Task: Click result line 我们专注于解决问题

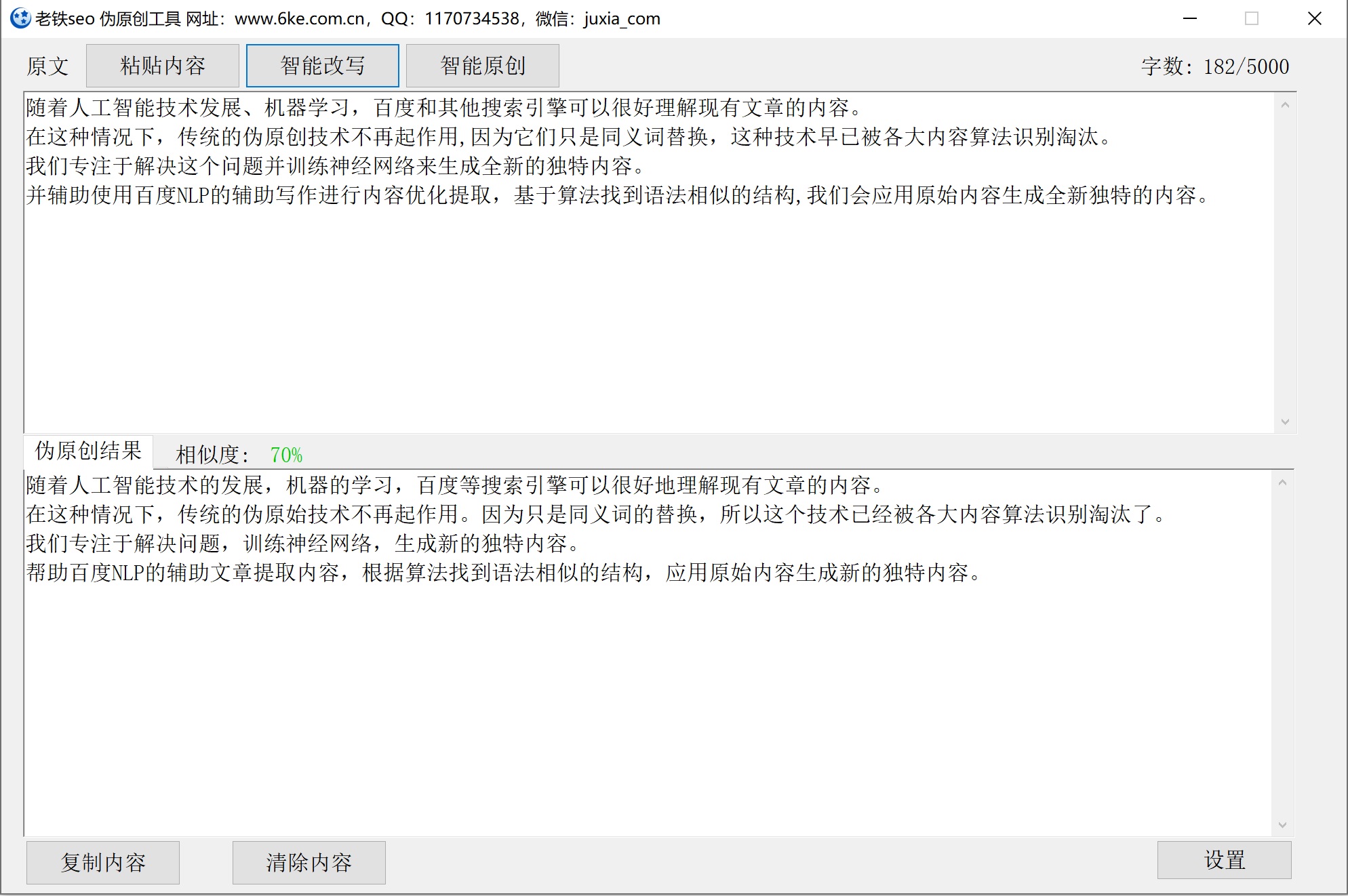Action: (x=303, y=544)
